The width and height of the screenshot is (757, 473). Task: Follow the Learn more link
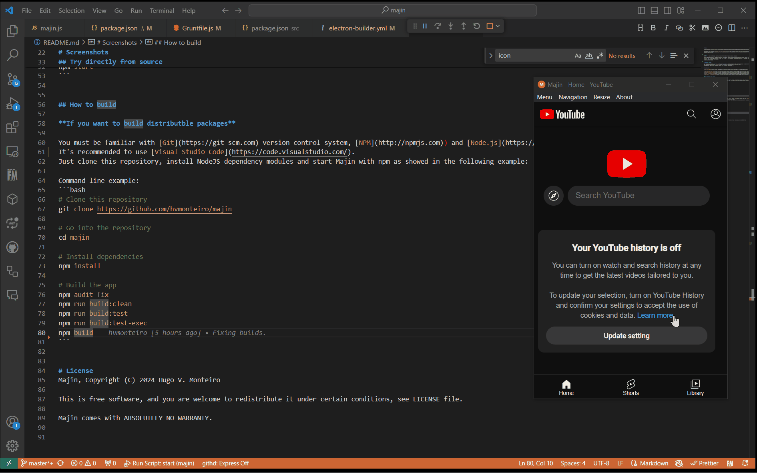point(656,315)
